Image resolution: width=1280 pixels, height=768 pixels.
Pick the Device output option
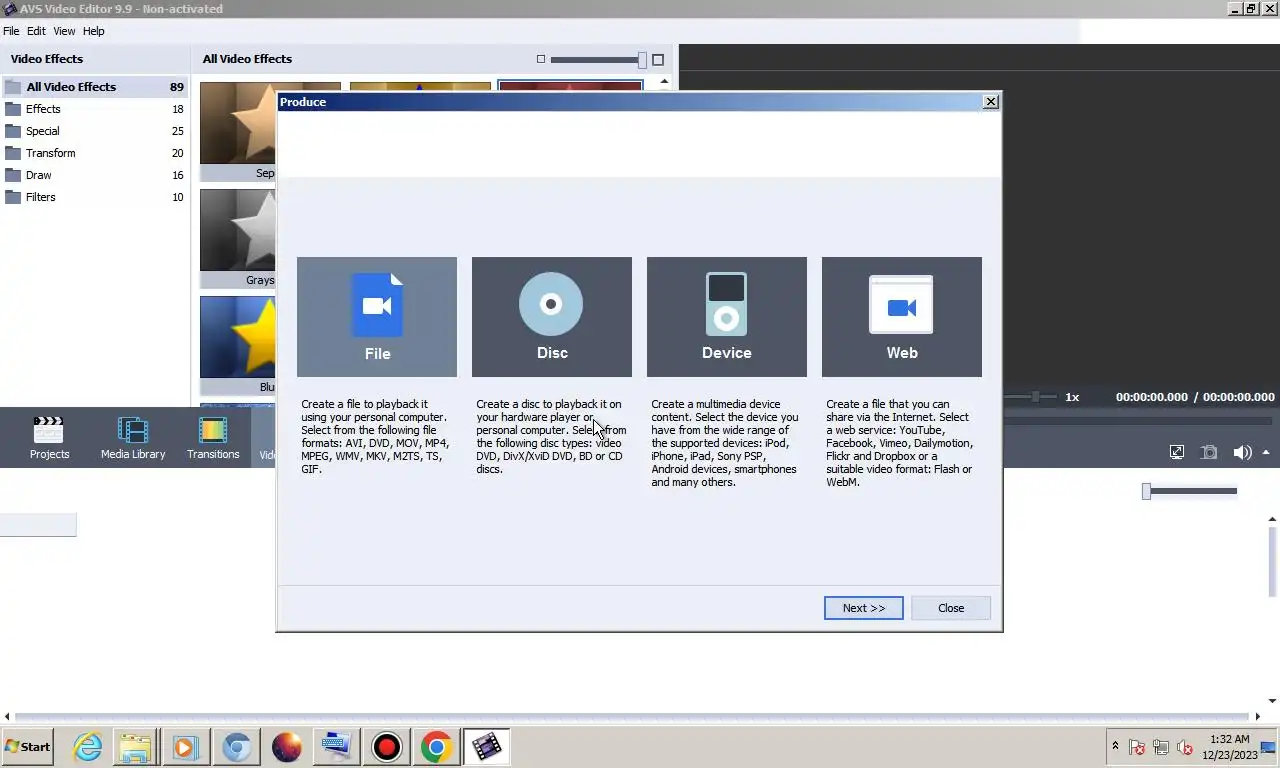tap(727, 317)
